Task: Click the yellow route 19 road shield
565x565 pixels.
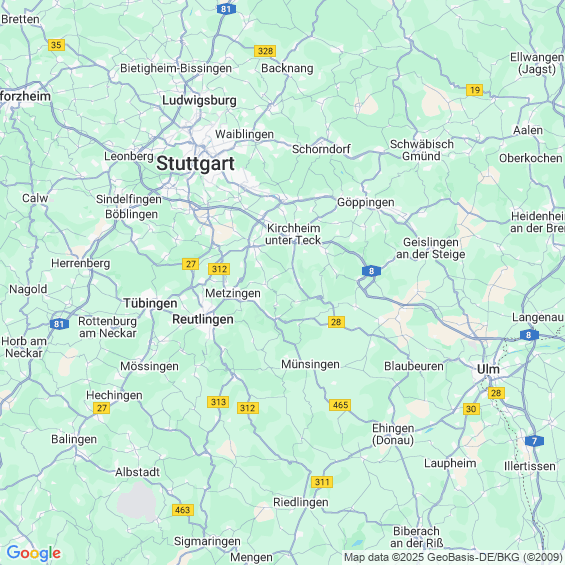Action: point(474,90)
